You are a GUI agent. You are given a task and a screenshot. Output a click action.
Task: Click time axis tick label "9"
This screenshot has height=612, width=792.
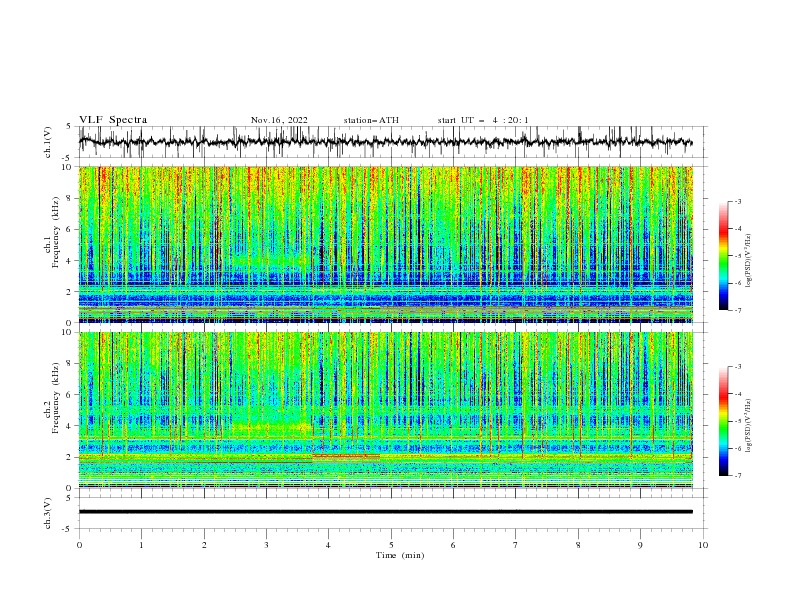[640, 545]
